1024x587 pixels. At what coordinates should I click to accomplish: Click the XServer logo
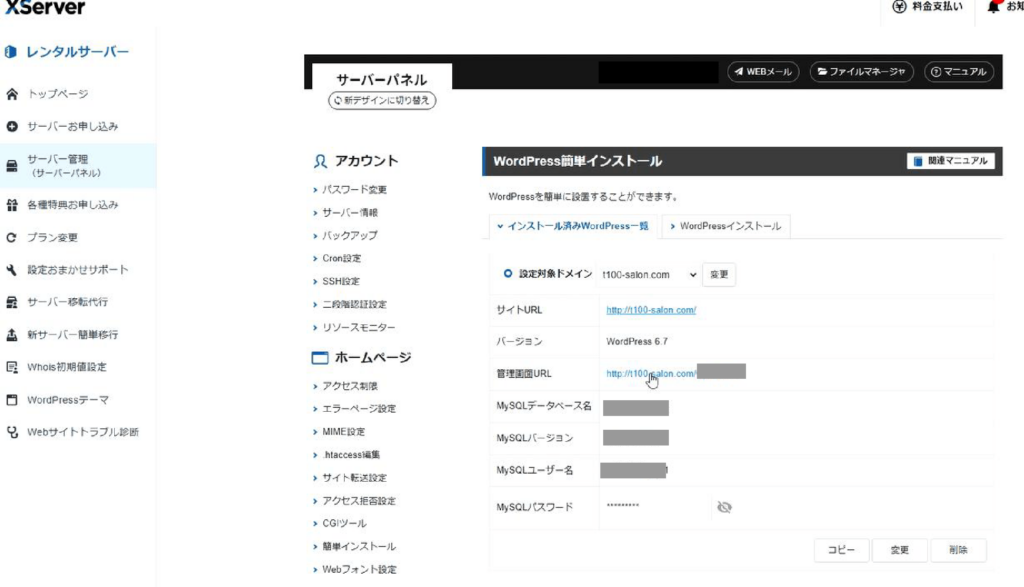point(44,7)
